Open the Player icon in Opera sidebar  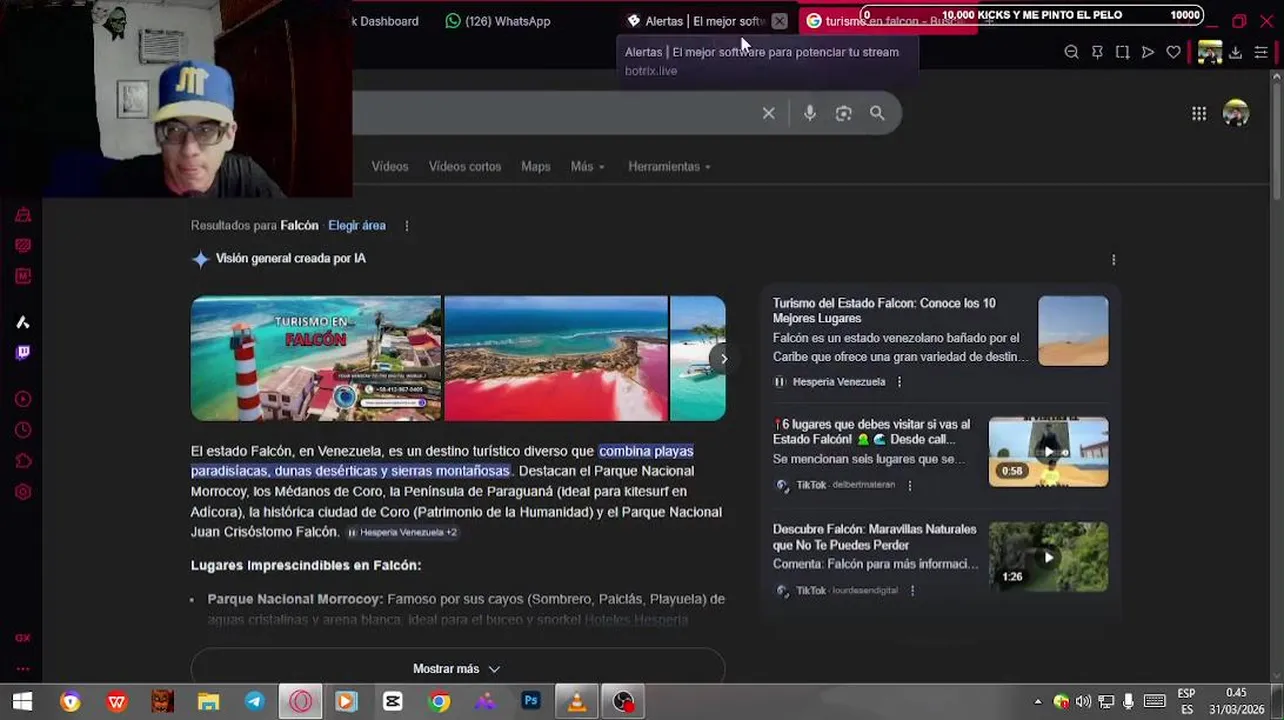pos(23,399)
